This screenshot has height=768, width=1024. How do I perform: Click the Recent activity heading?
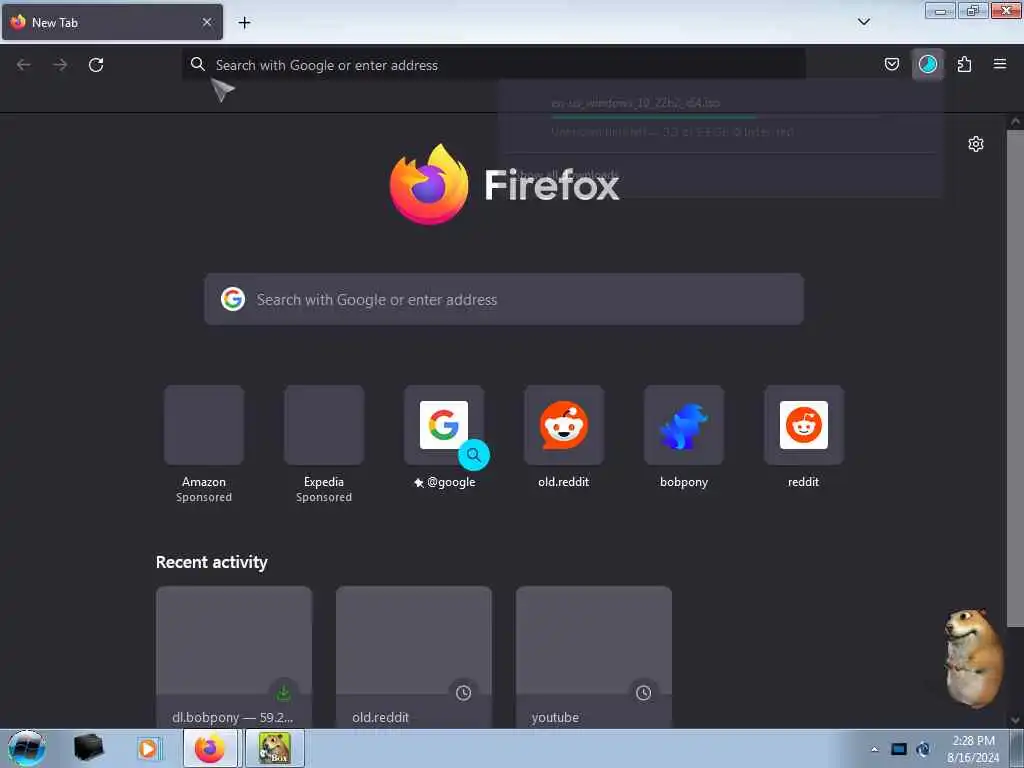(212, 562)
